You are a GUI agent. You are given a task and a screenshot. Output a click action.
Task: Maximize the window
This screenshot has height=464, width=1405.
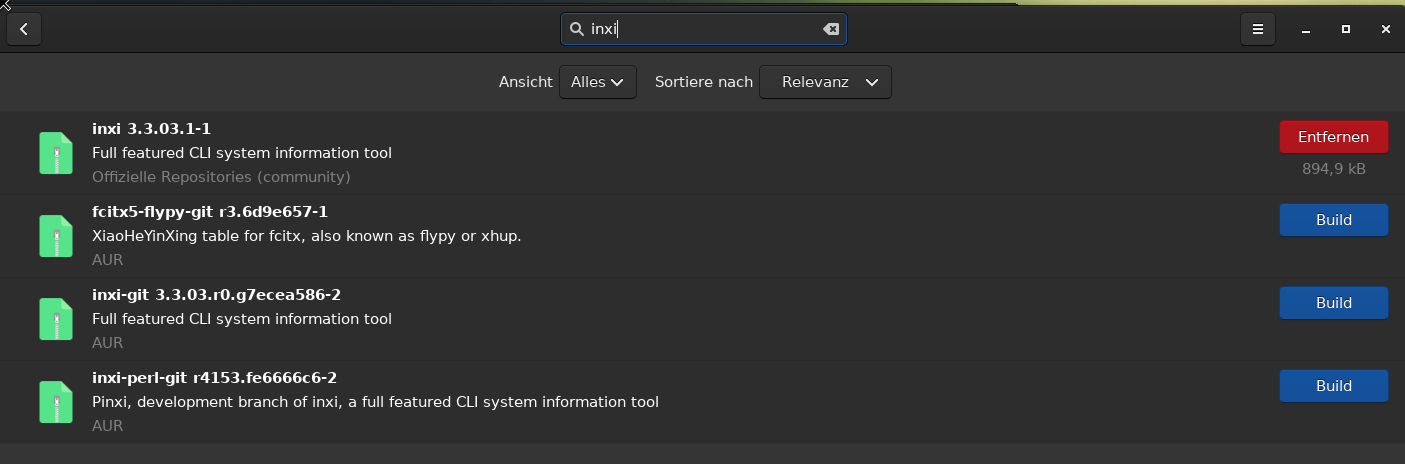(x=1346, y=29)
